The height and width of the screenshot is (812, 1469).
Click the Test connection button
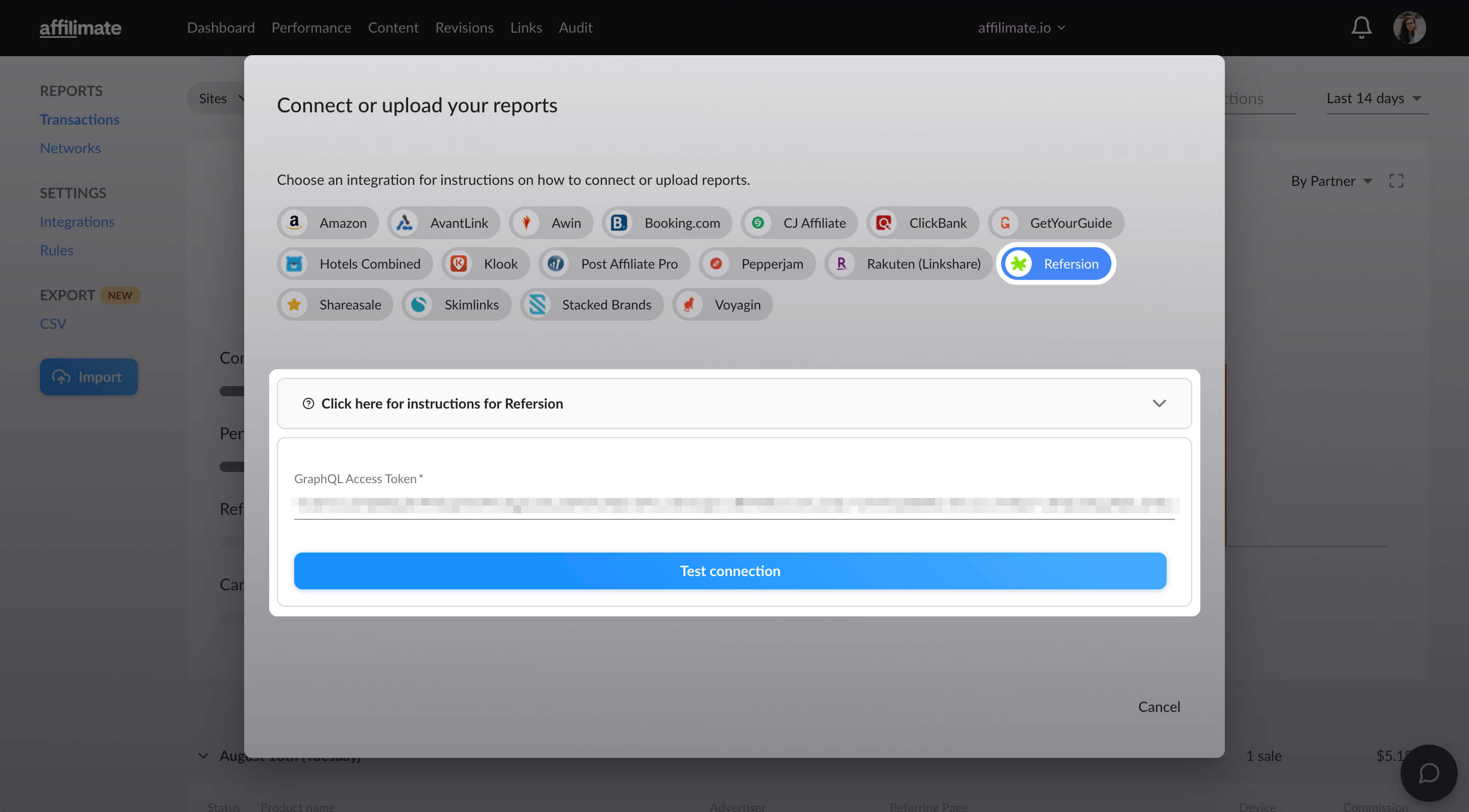[730, 570]
